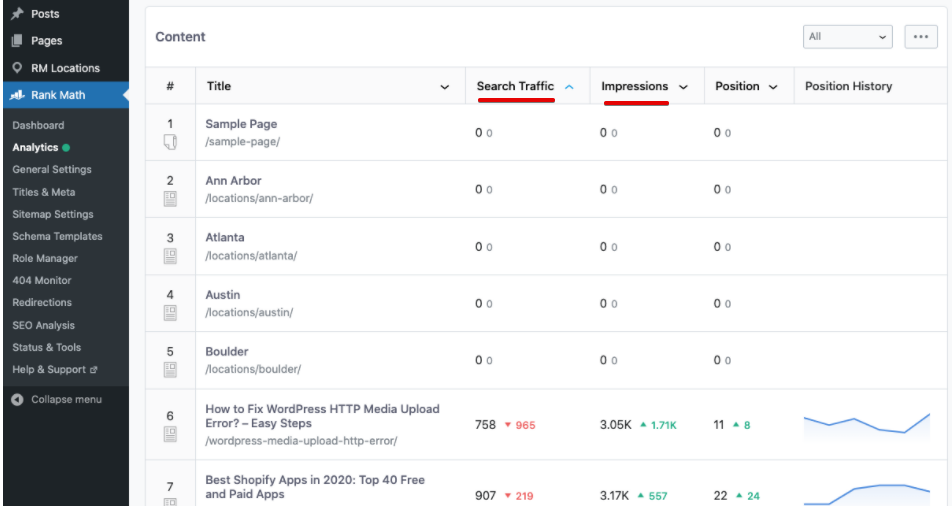Open the Boulder title link

point(226,351)
